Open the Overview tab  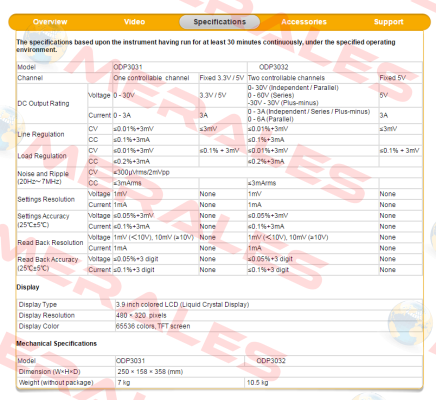50,22
